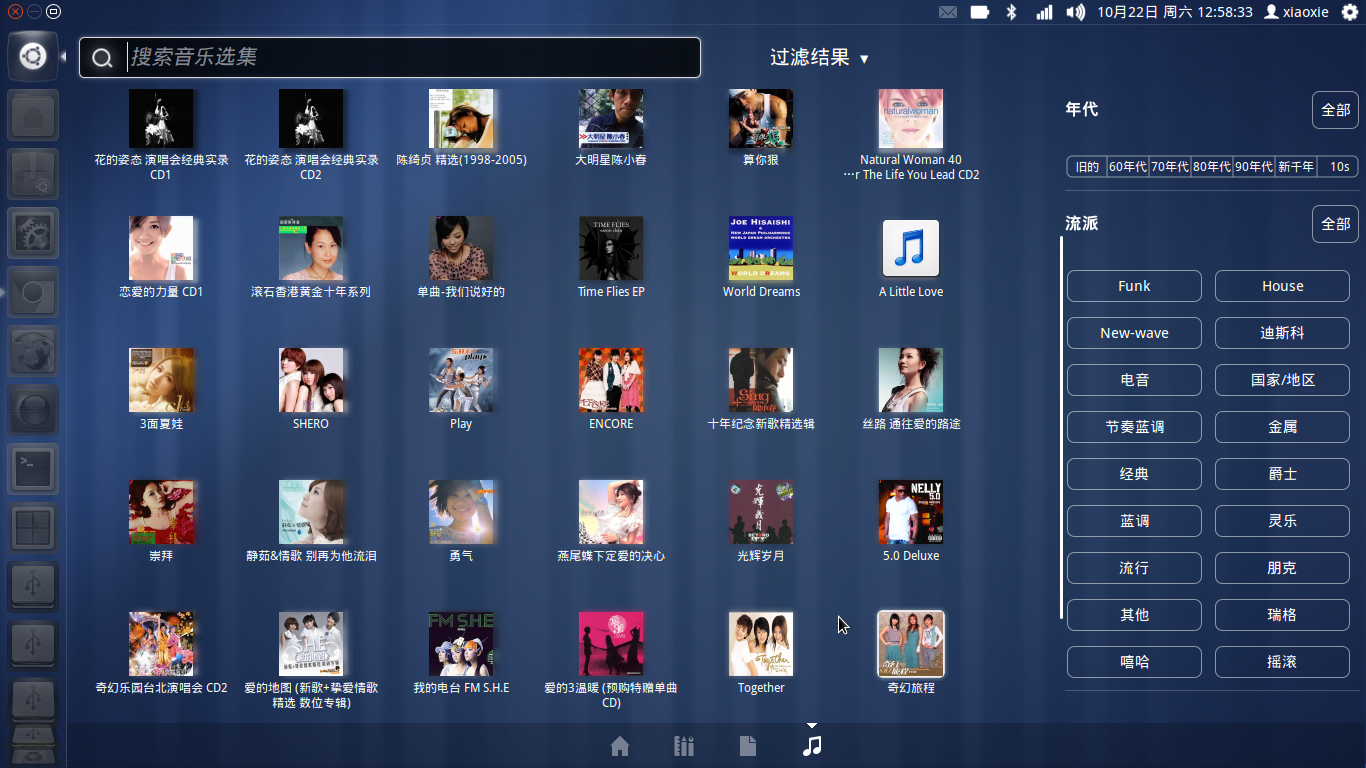Select the 新千年 decade segment
Image resolution: width=1366 pixels, height=768 pixels.
[x=1295, y=167]
